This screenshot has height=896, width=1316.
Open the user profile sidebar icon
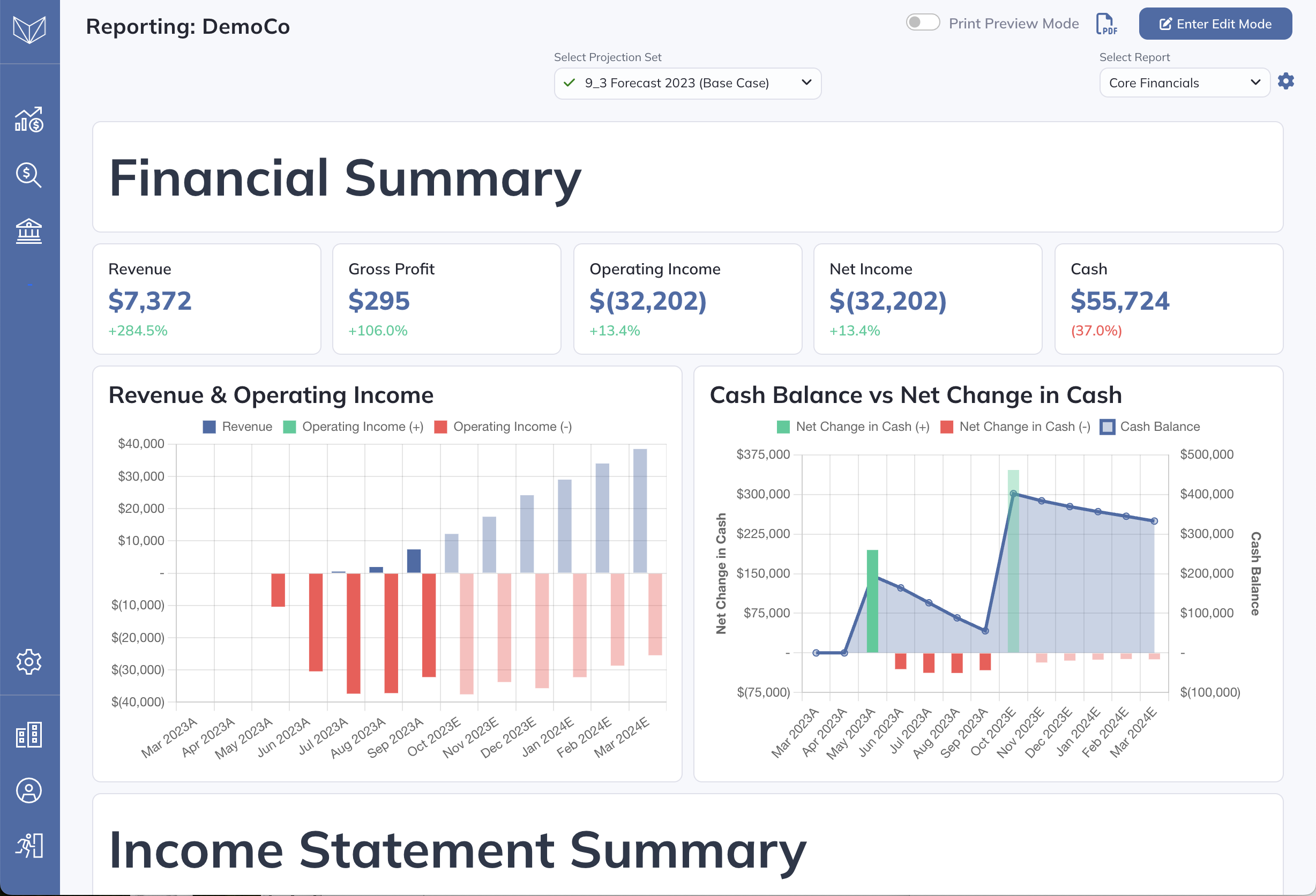pos(29,790)
